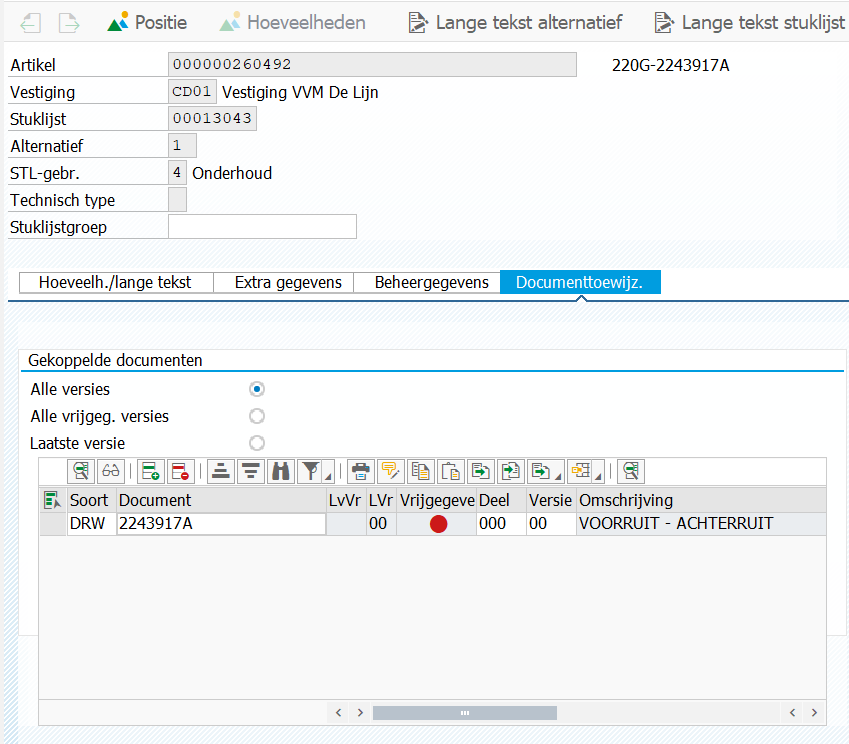
Task: Click the Vestiging field CD01
Action: [192, 92]
